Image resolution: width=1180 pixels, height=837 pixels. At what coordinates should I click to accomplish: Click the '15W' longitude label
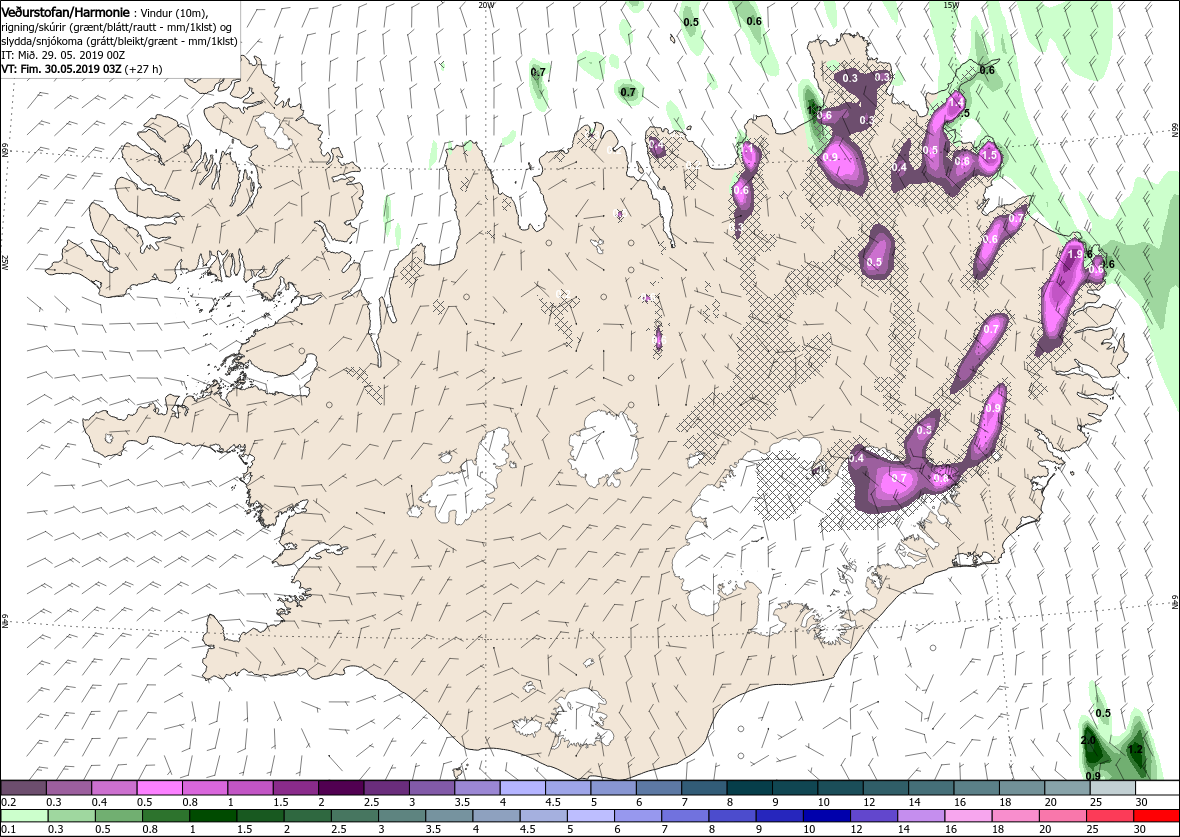(951, 5)
